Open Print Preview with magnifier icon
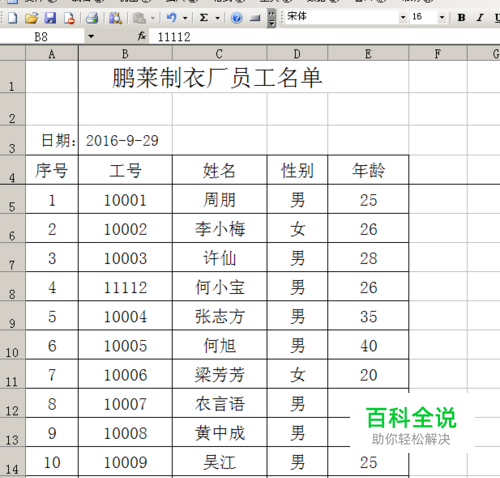500x478 pixels. pos(115,18)
